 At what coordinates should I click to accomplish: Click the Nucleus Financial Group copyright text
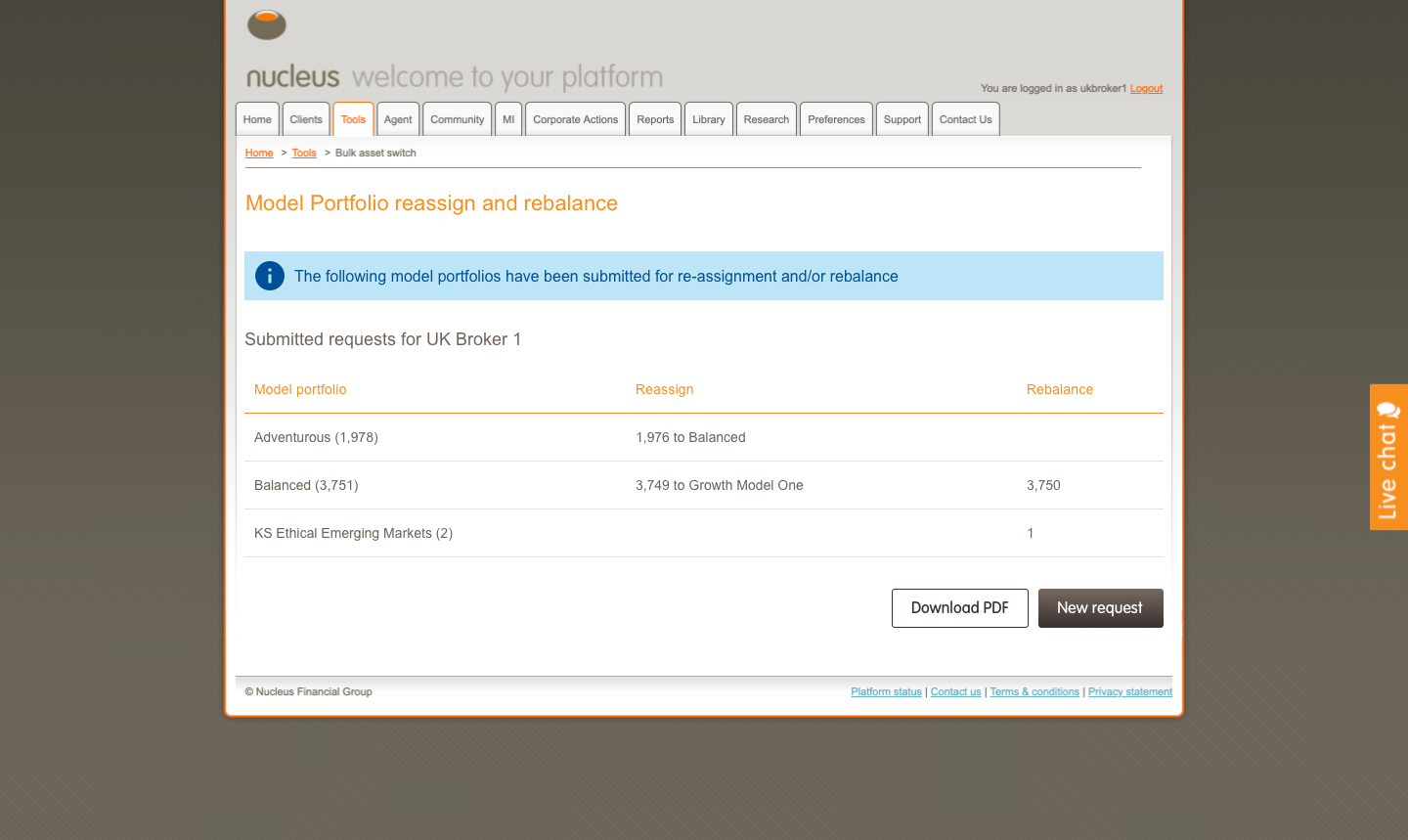(x=308, y=691)
